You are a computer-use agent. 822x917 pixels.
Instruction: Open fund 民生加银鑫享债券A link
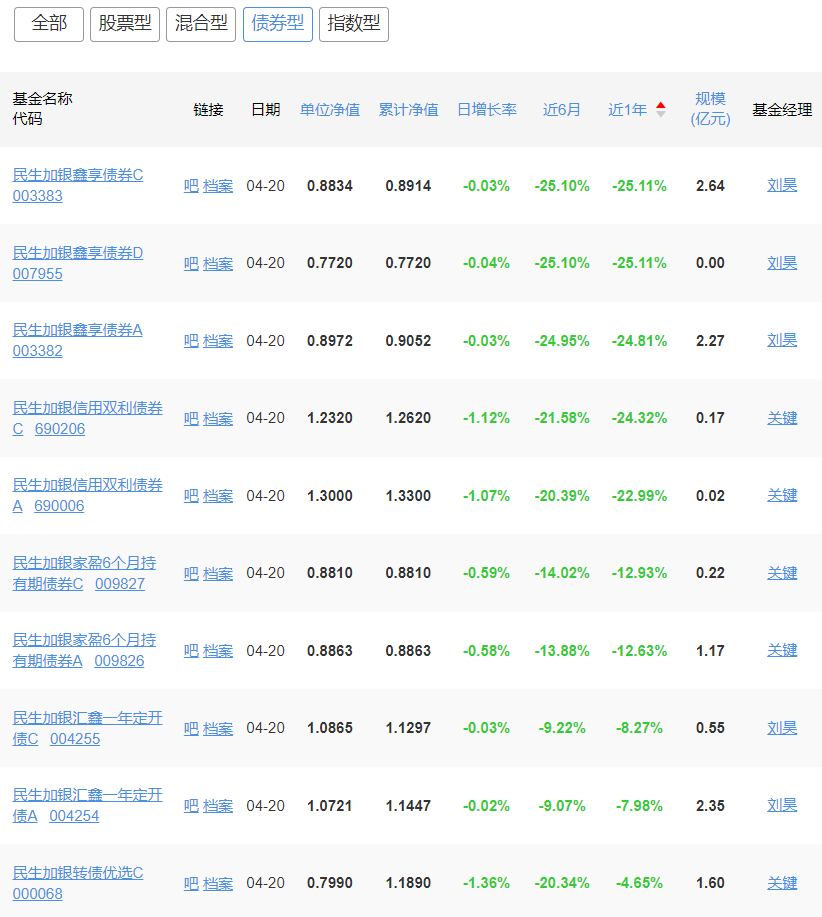[78, 330]
